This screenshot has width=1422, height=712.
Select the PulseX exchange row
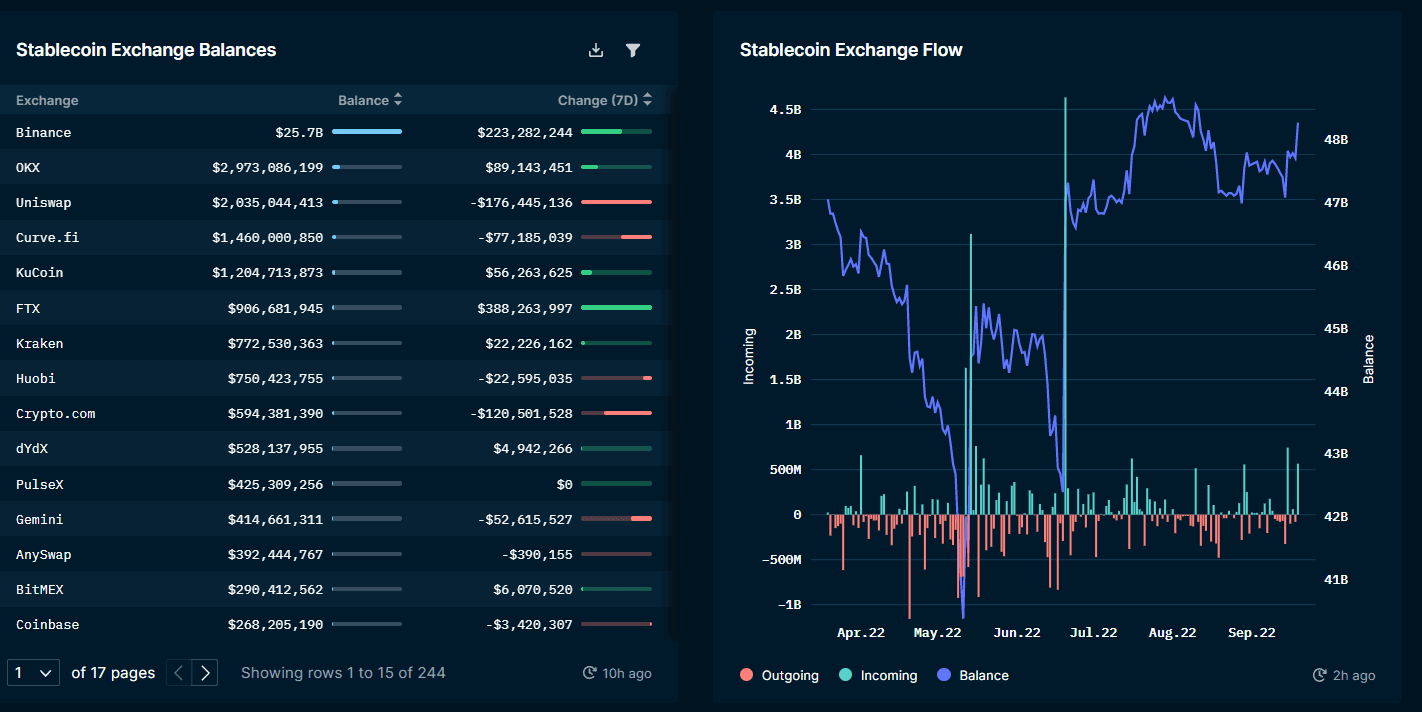click(x=334, y=484)
